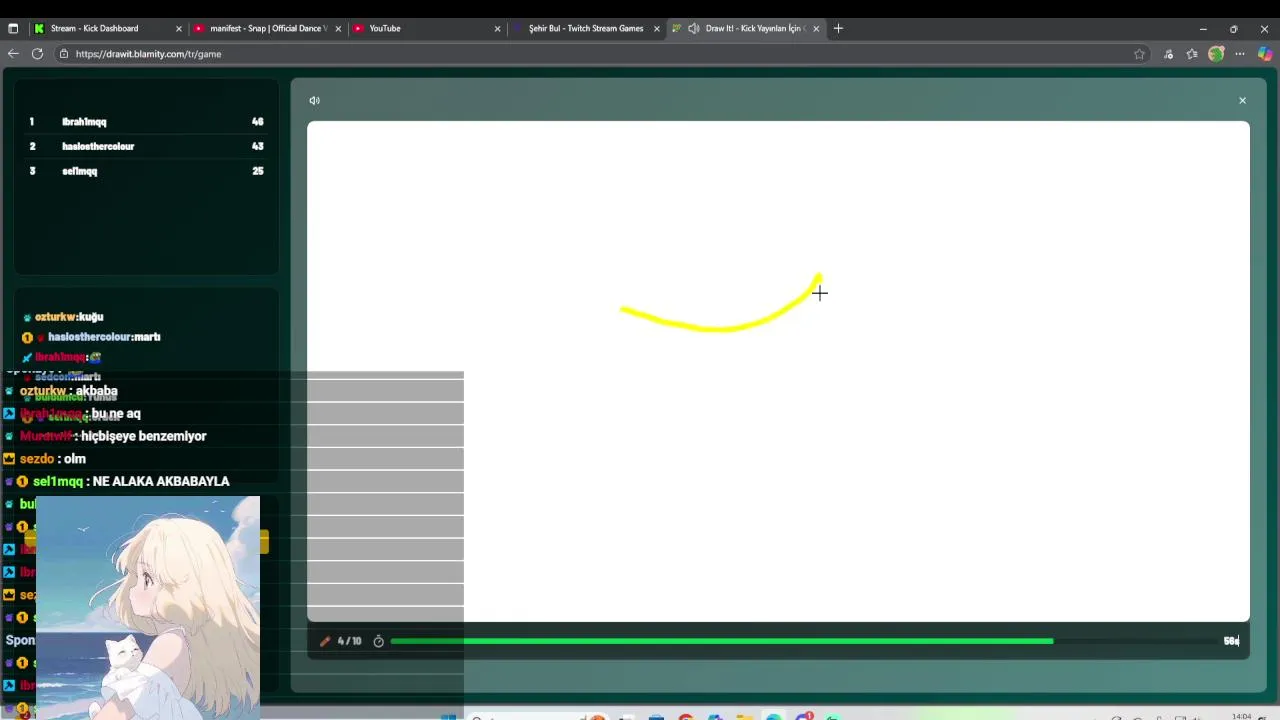Add this page to favorites star
Image resolution: width=1280 pixels, height=720 pixels.
pos(1139,54)
